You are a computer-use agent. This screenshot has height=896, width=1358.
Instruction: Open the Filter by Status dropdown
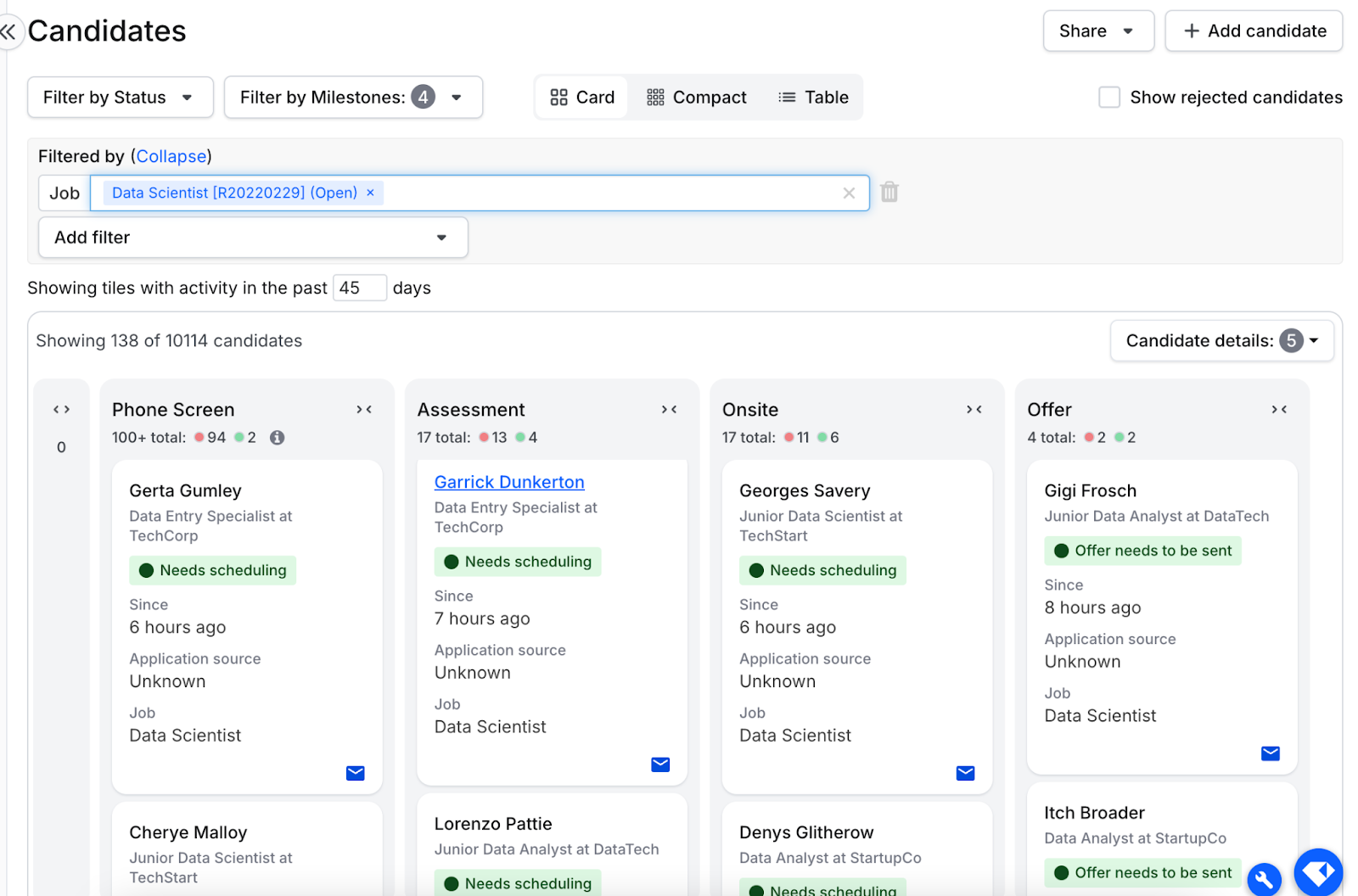[x=120, y=98]
